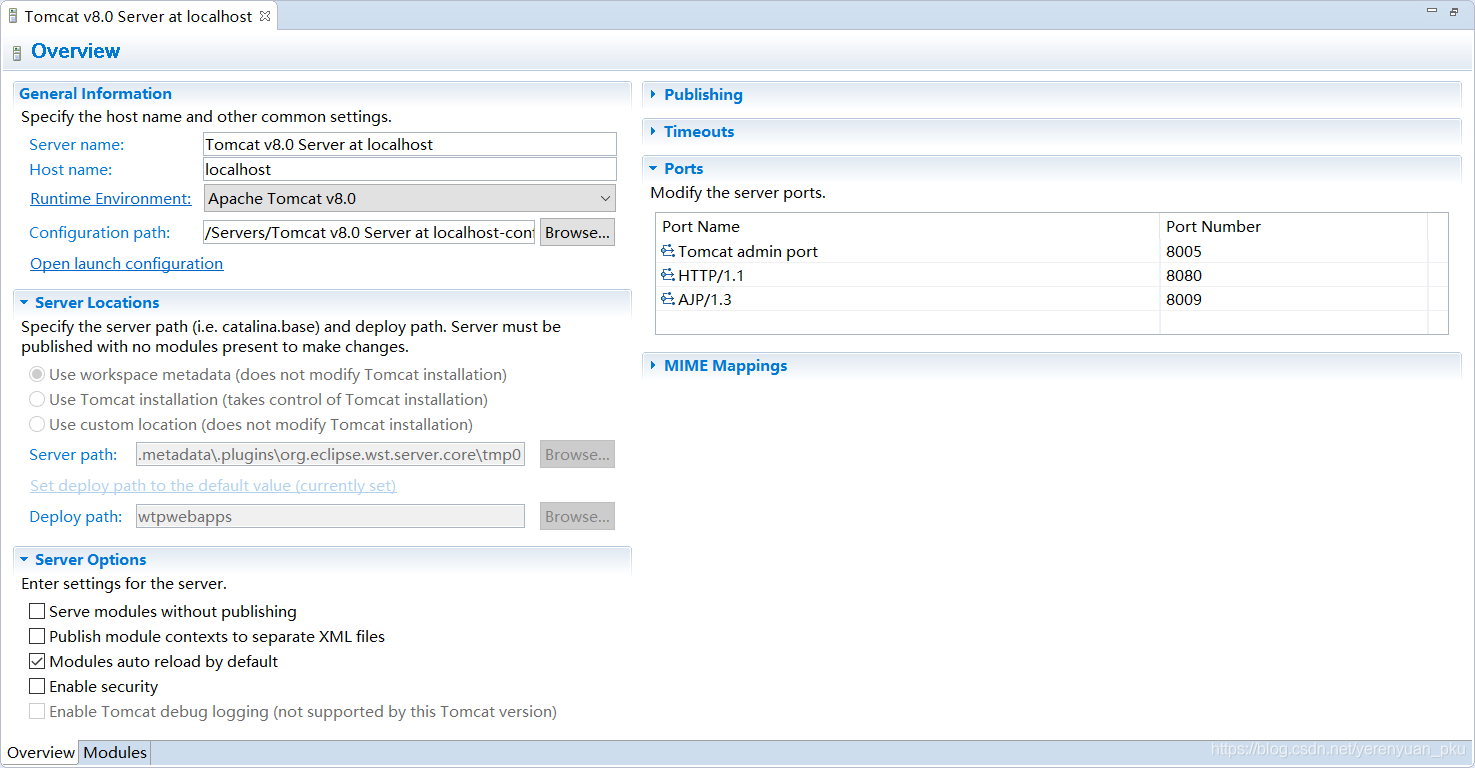The height and width of the screenshot is (768, 1475).
Task: Check the Enable security option
Action: [x=37, y=686]
